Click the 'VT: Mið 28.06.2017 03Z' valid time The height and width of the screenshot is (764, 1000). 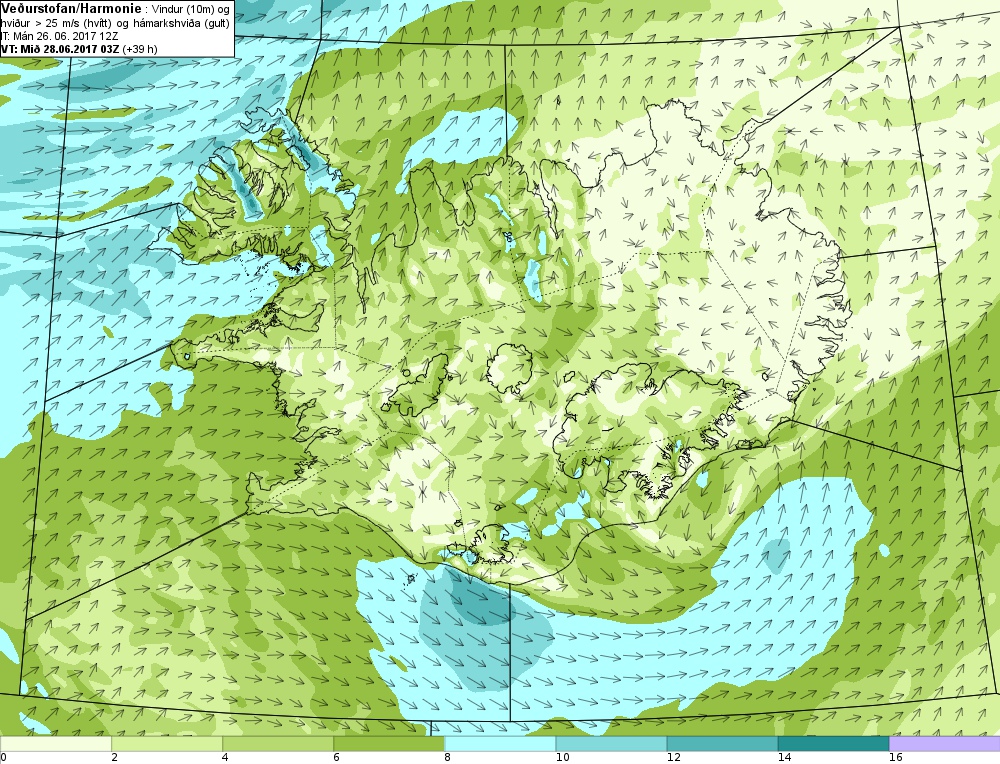pos(60,49)
